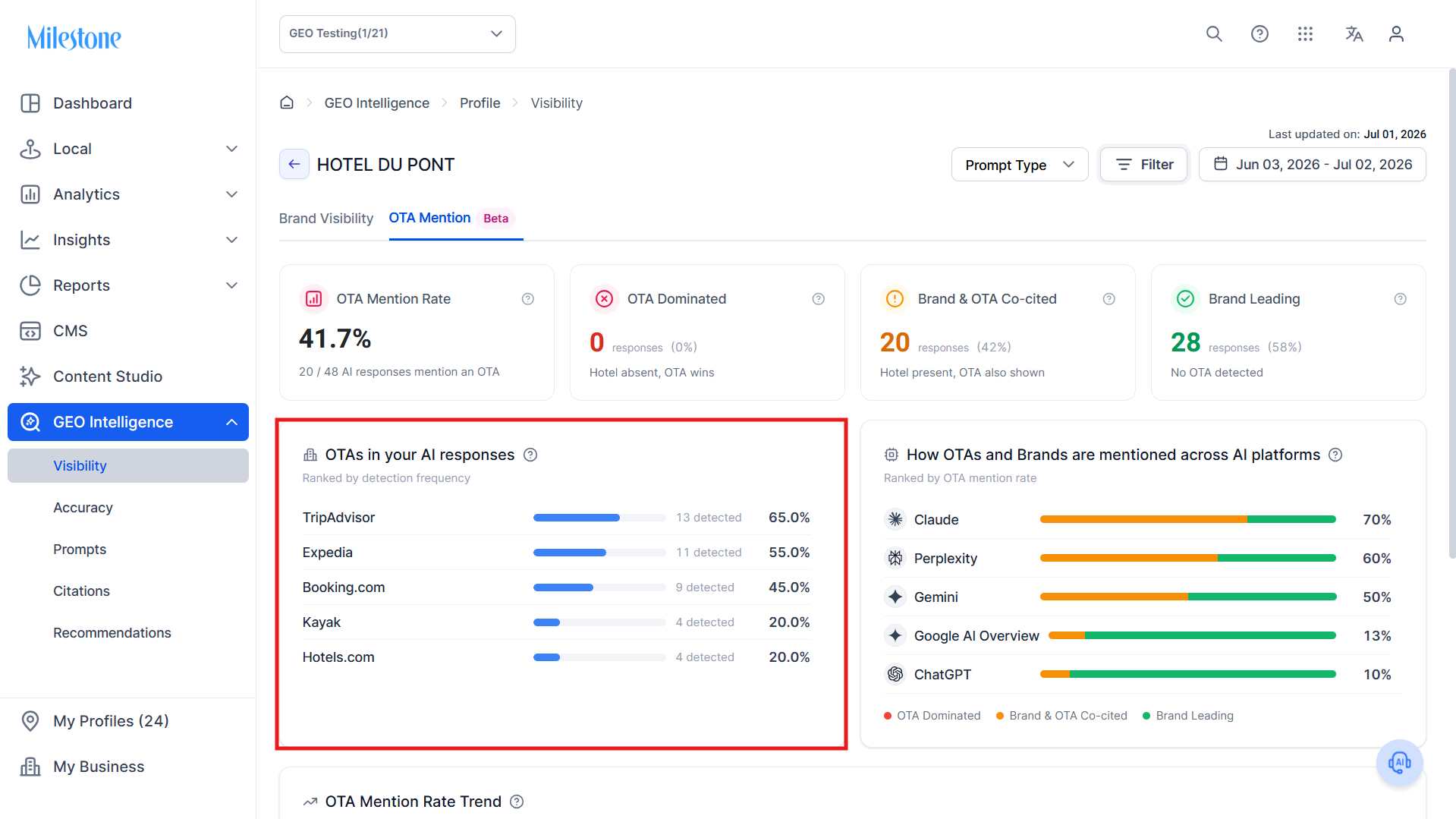This screenshot has height=819, width=1456.
Task: Click GEO Intelligence breadcrumb link
Action: [377, 102]
